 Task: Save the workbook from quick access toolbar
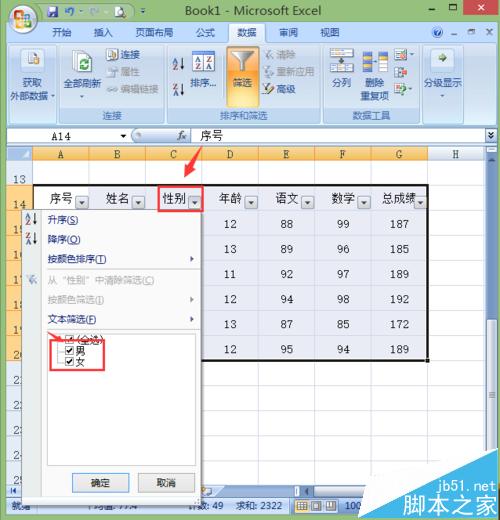52,12
